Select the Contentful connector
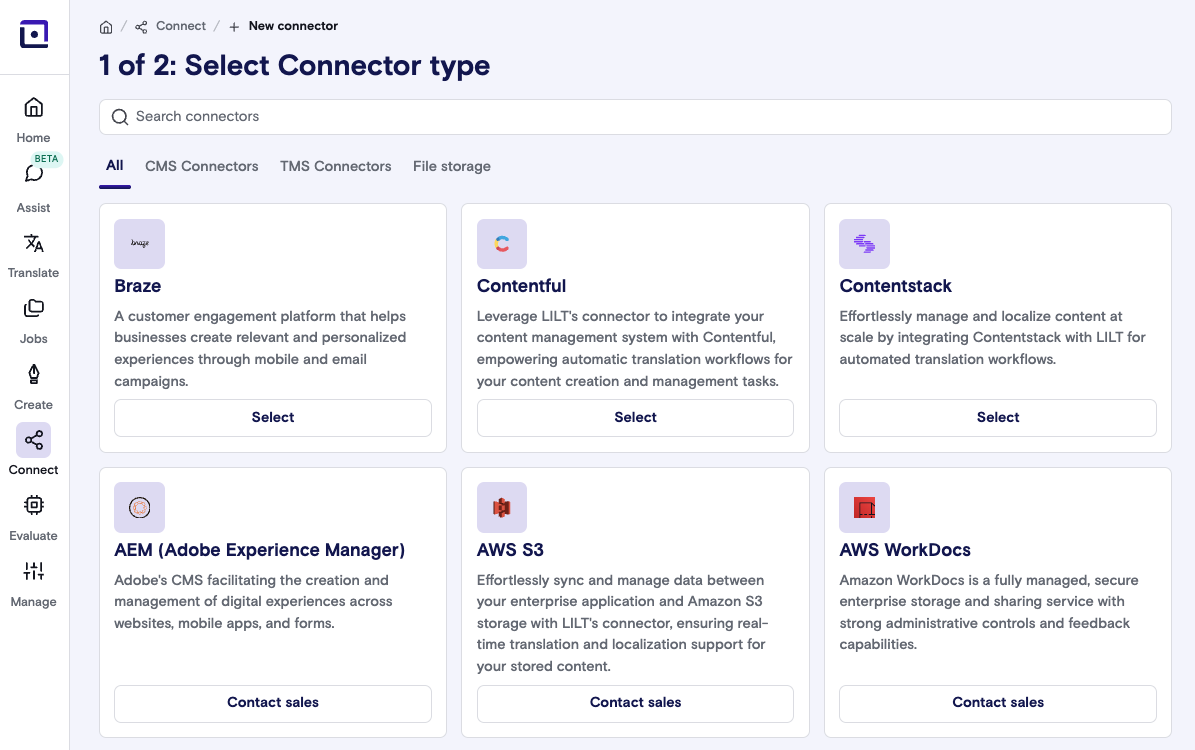 tap(635, 418)
